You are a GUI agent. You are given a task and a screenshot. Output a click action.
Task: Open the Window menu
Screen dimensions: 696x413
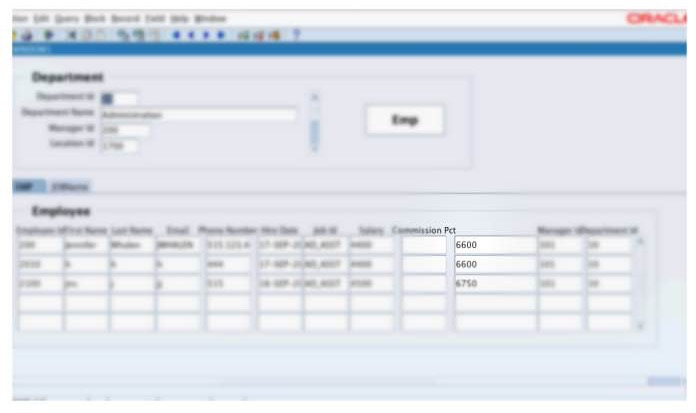[x=210, y=18]
